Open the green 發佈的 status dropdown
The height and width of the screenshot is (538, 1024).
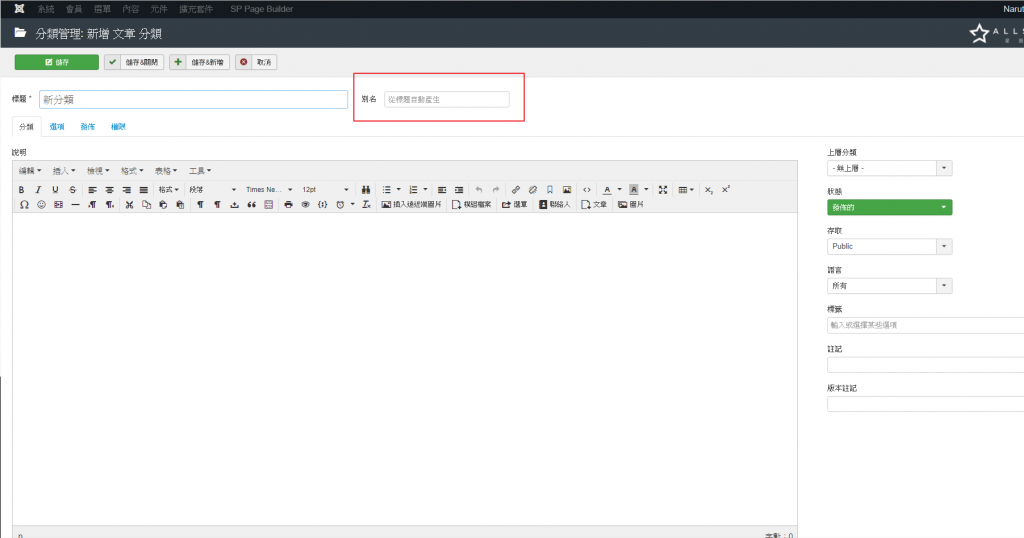889,207
